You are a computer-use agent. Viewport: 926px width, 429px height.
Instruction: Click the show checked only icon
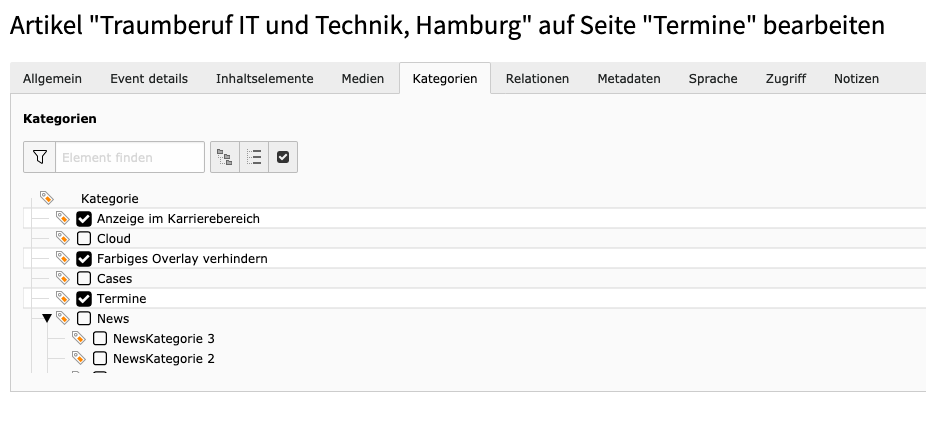283,157
